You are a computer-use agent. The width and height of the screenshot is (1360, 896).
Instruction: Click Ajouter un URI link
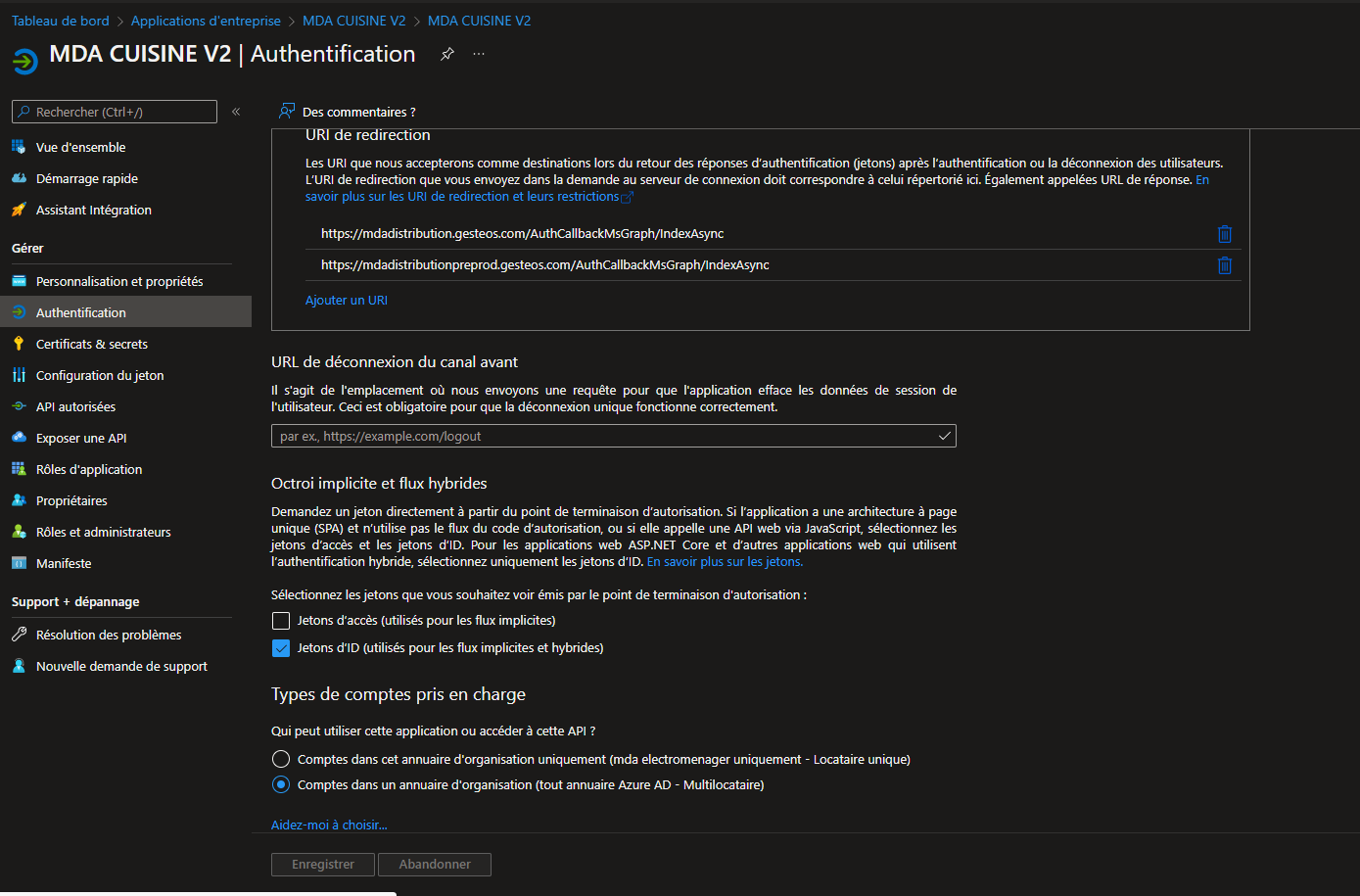[347, 301]
